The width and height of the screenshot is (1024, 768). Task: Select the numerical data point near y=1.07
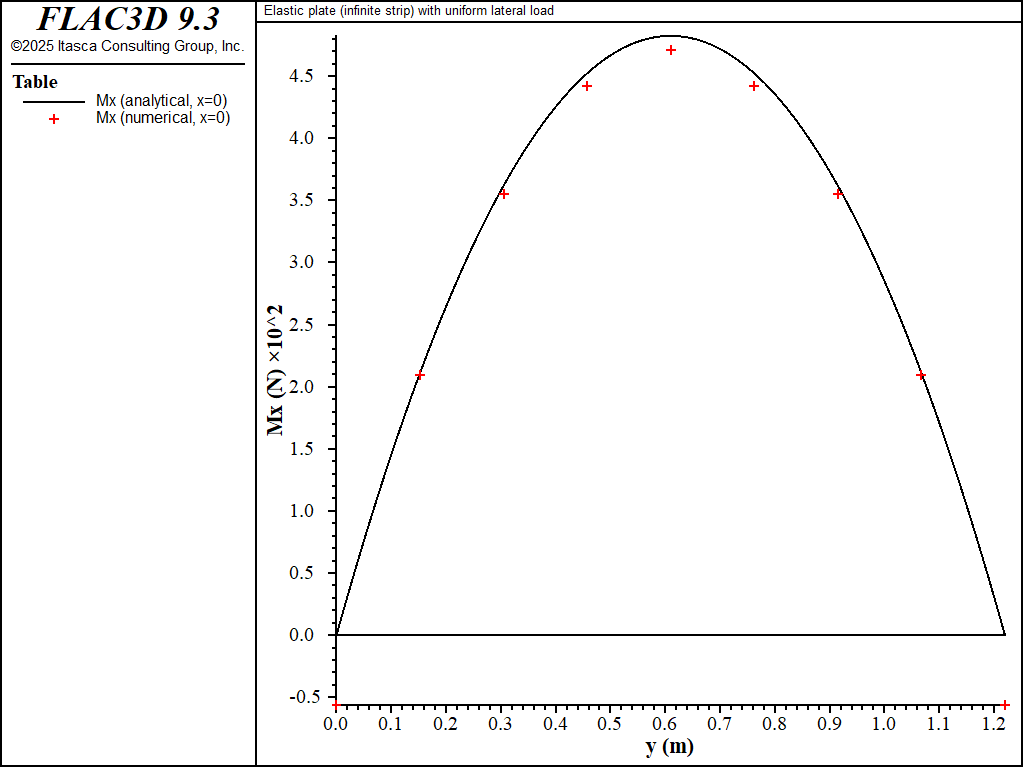(x=921, y=375)
